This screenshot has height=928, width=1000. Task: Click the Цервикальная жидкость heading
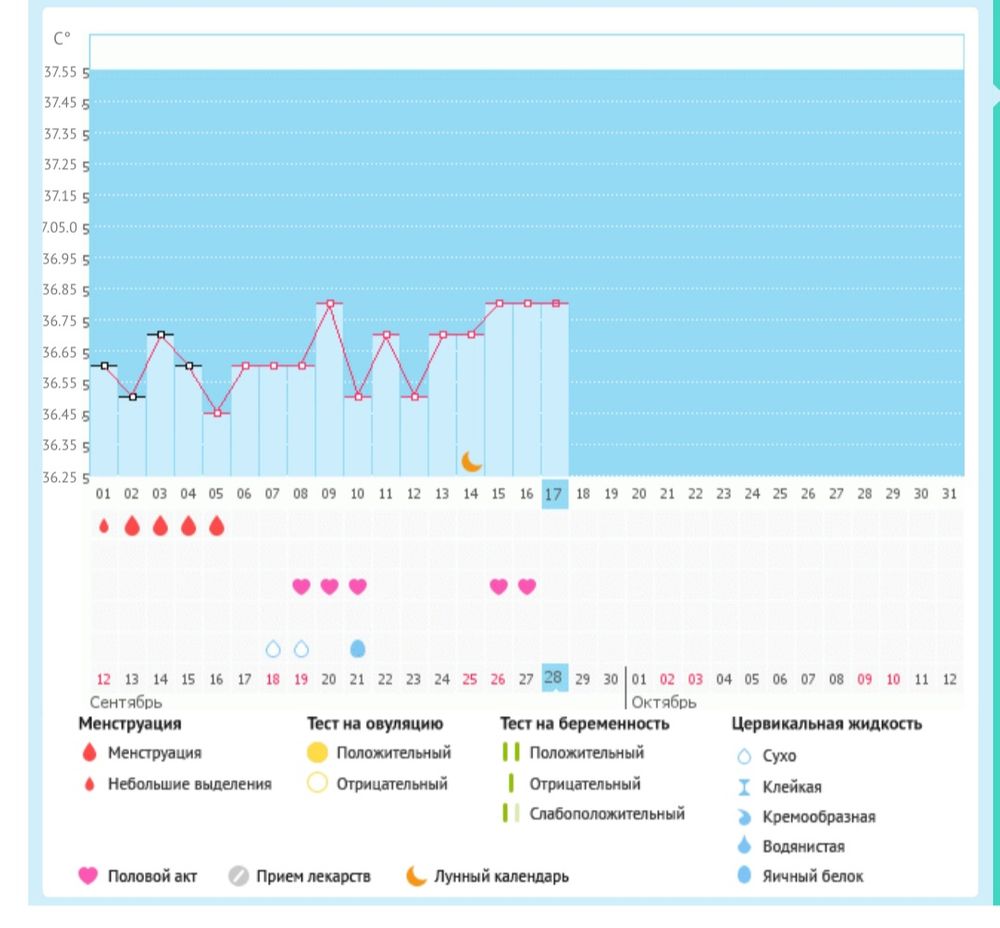pos(827,724)
